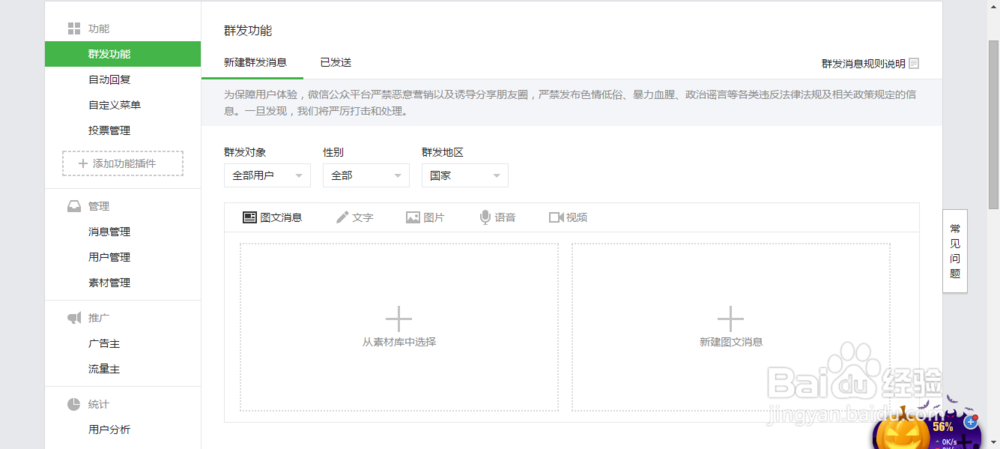1000x449 pixels.
Task: Click the 群发功能 page heading
Action: pyautogui.click(x=247, y=31)
